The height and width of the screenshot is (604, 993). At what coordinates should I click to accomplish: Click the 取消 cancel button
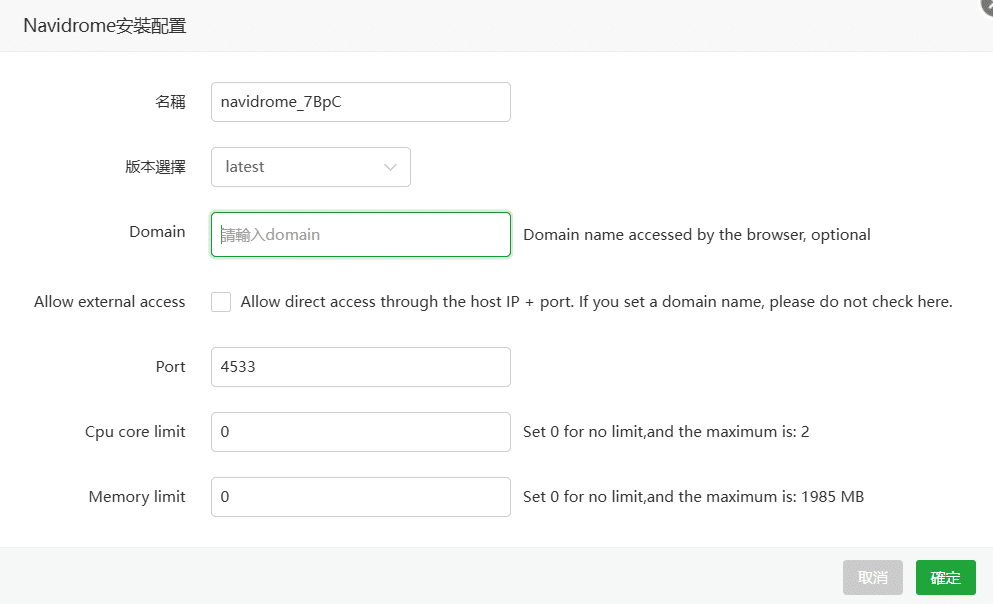[872, 577]
